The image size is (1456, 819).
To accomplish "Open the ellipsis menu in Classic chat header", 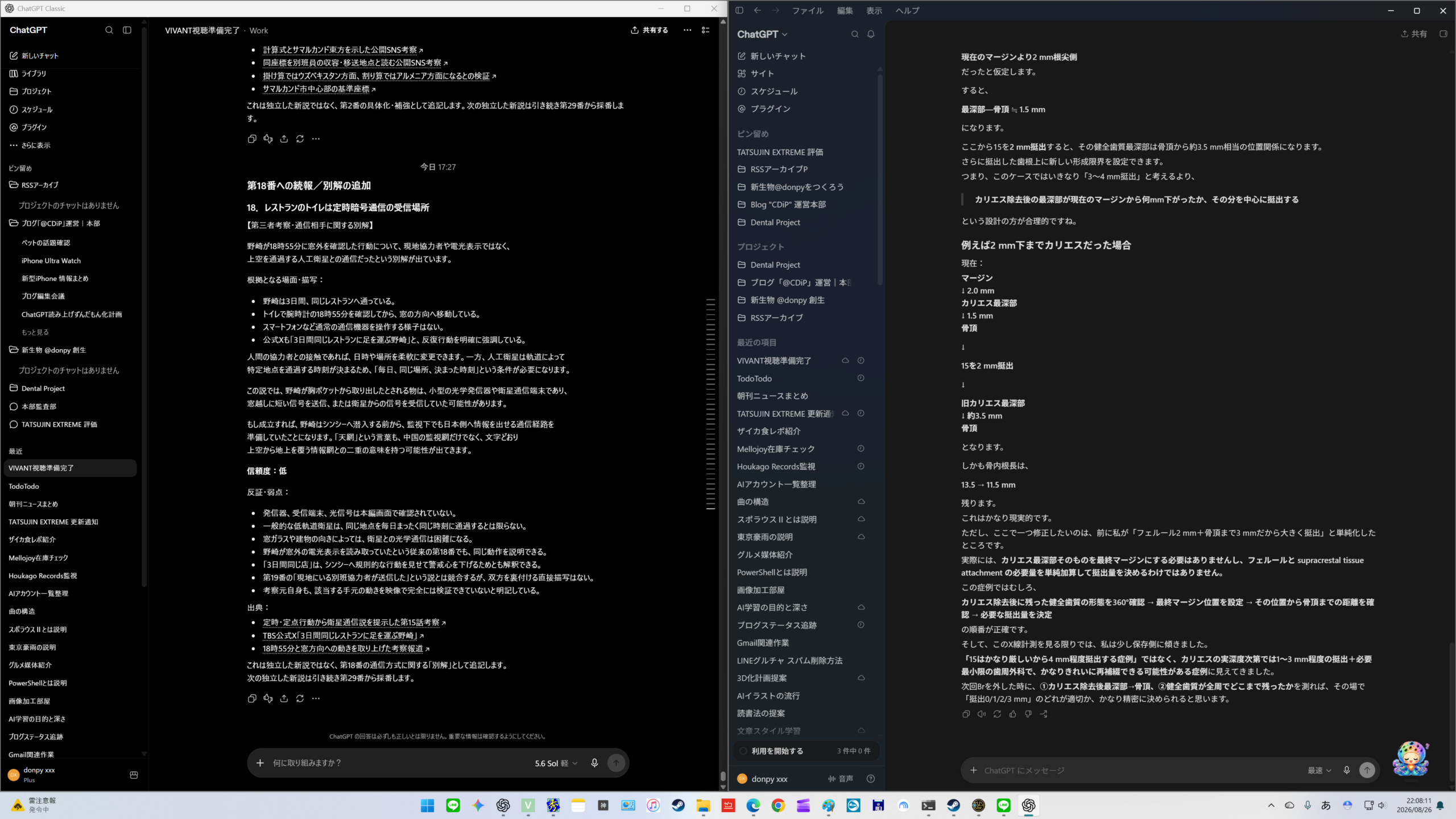I will pyautogui.click(x=688, y=30).
